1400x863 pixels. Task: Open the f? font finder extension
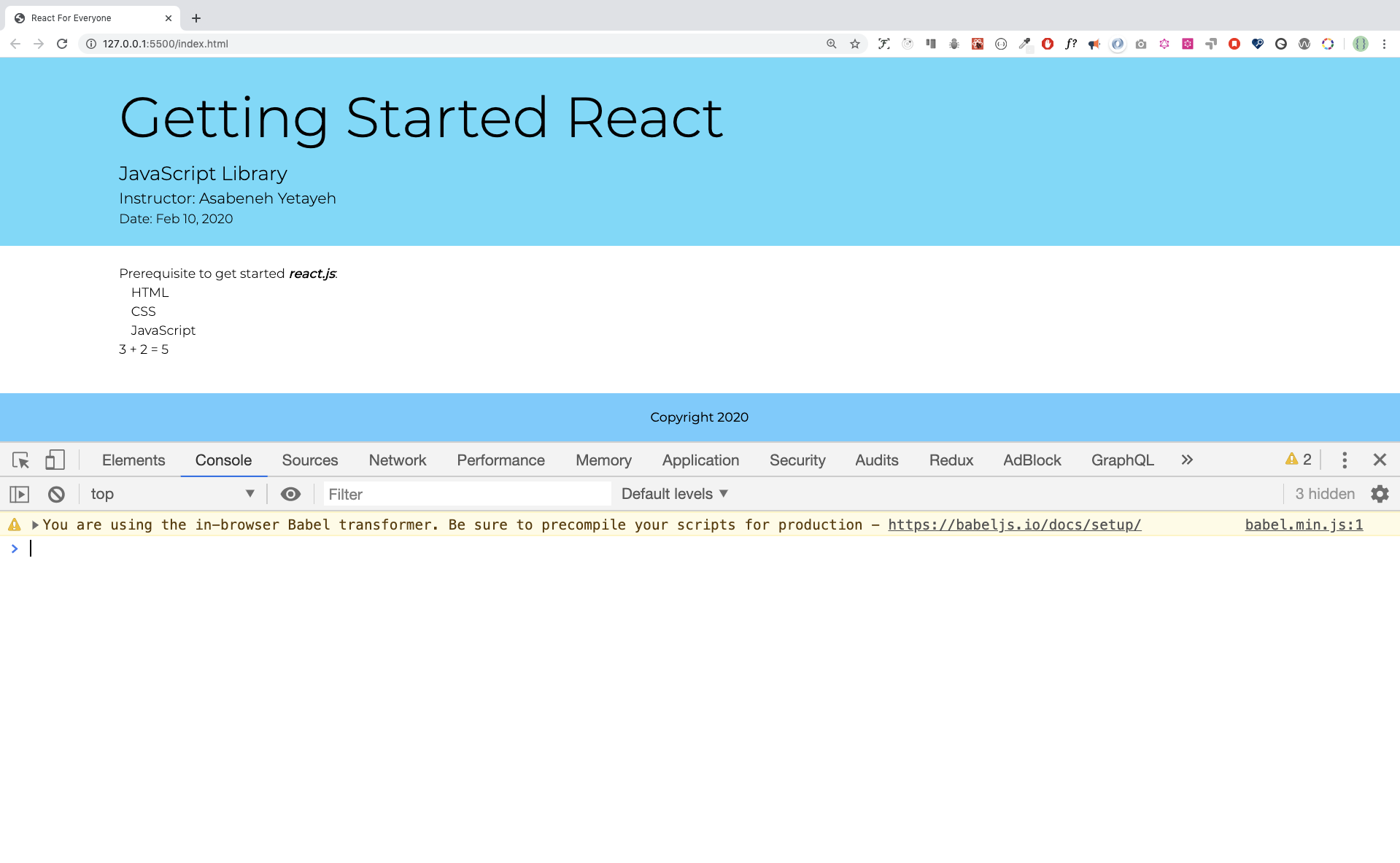[x=1070, y=44]
